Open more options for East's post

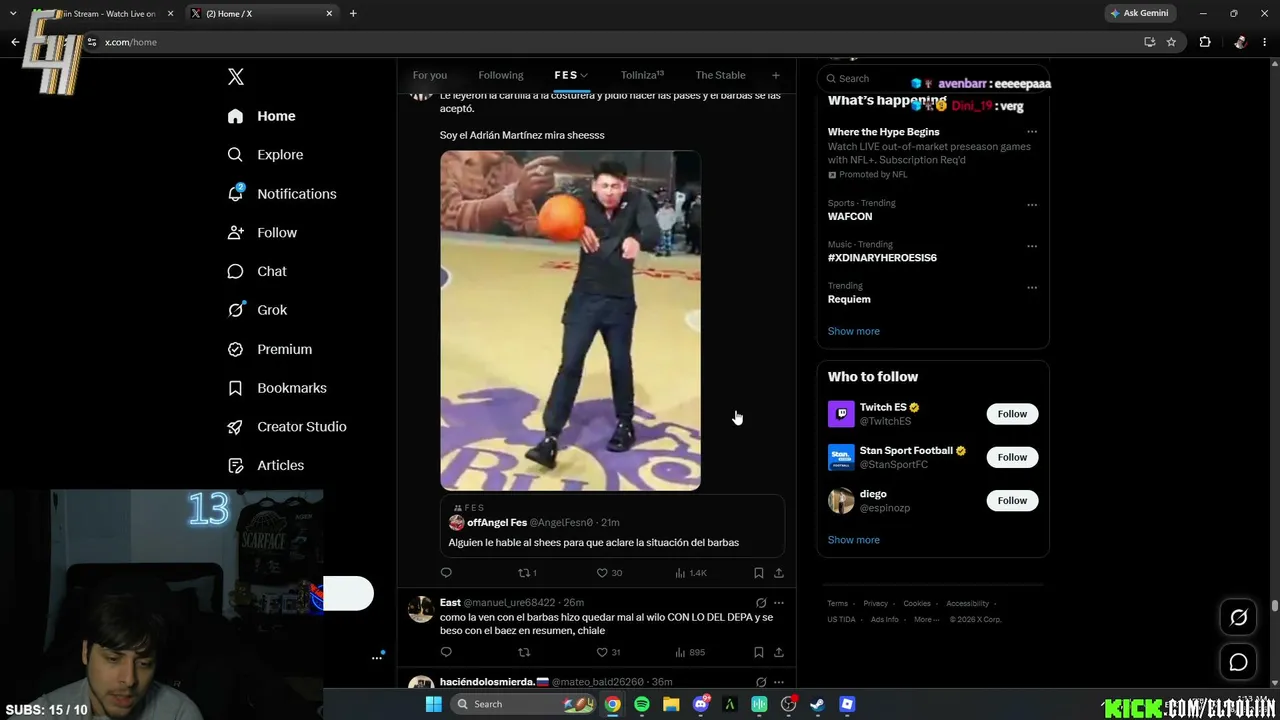[779, 603]
